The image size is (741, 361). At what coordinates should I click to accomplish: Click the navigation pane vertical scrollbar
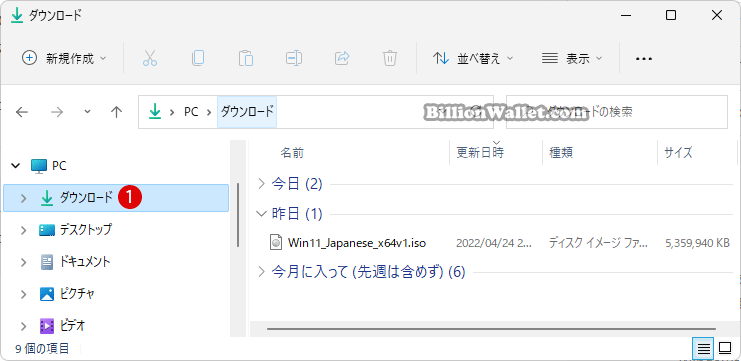[x=238, y=215]
